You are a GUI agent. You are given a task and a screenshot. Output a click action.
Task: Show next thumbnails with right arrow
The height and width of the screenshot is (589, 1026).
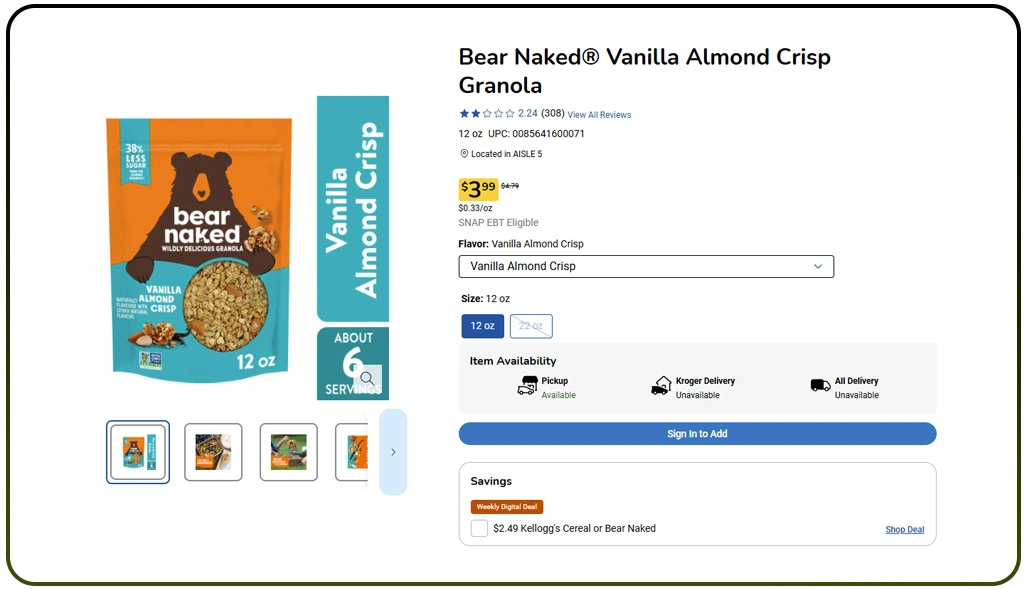(x=393, y=452)
